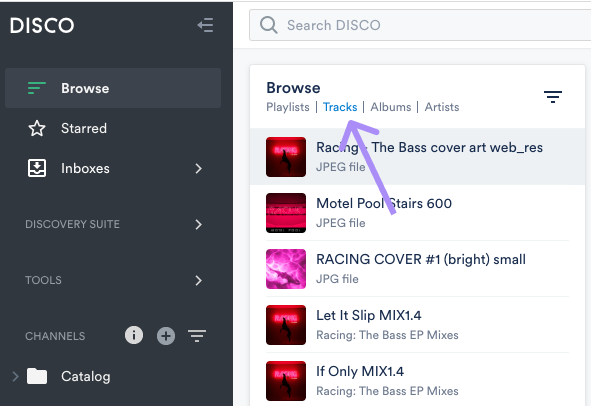Add a new channel with the plus icon
This screenshot has width=591, height=406.
point(166,336)
